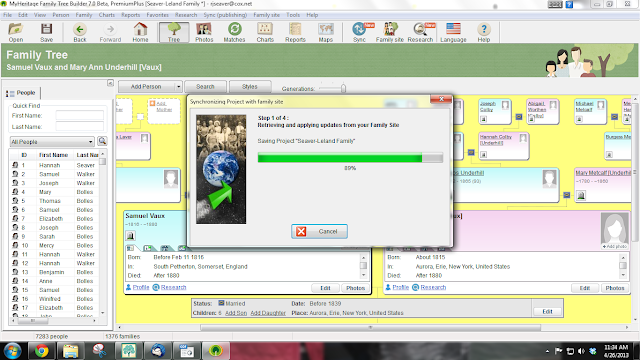640x360 pixels.
Task: Click the Quick Find search magnifier icon
Action: [102, 141]
